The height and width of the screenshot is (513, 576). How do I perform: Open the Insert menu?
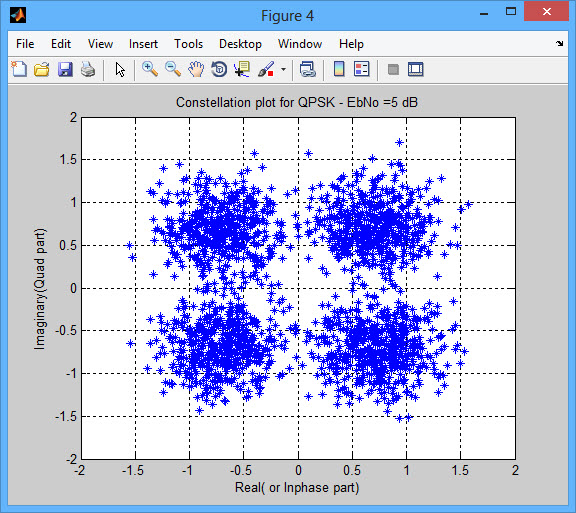click(143, 44)
